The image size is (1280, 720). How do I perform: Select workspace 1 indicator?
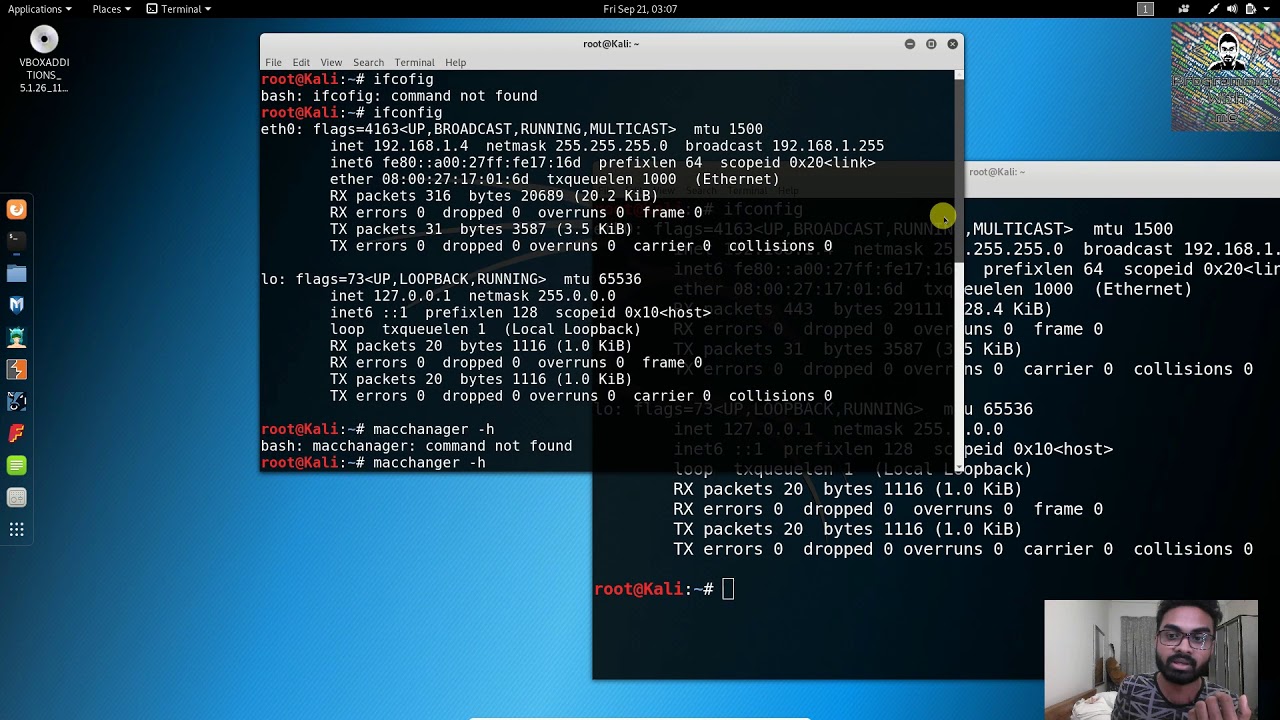[1145, 9]
